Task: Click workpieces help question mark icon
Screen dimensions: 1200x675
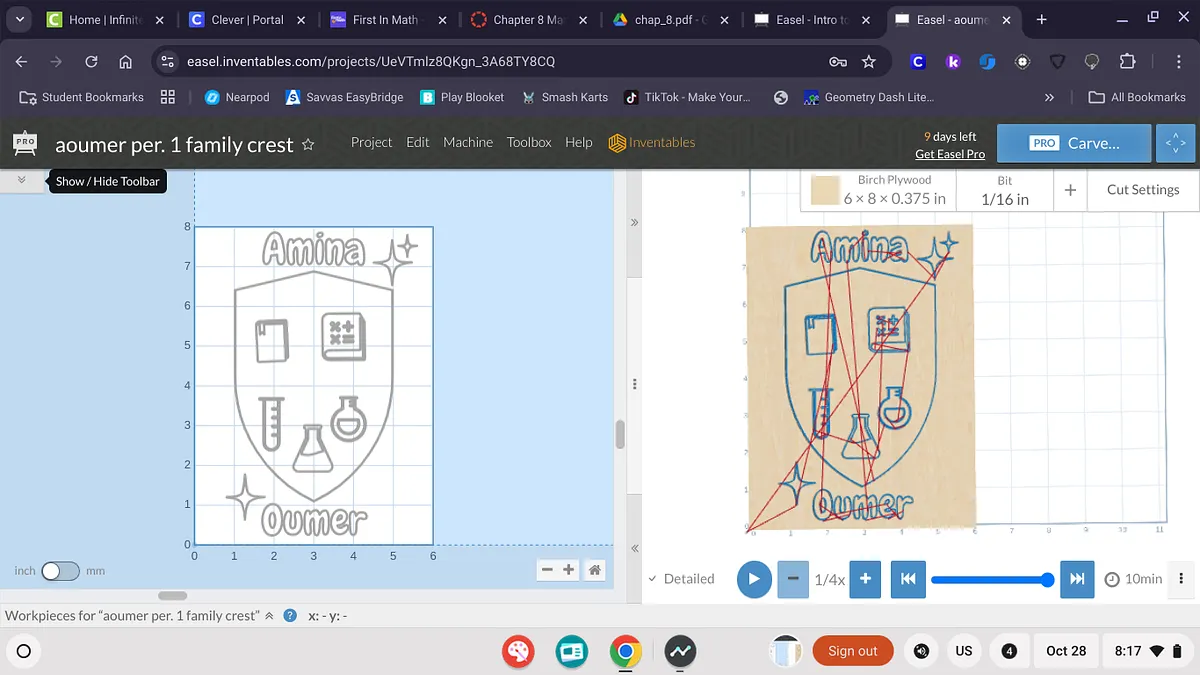Action: [290, 616]
